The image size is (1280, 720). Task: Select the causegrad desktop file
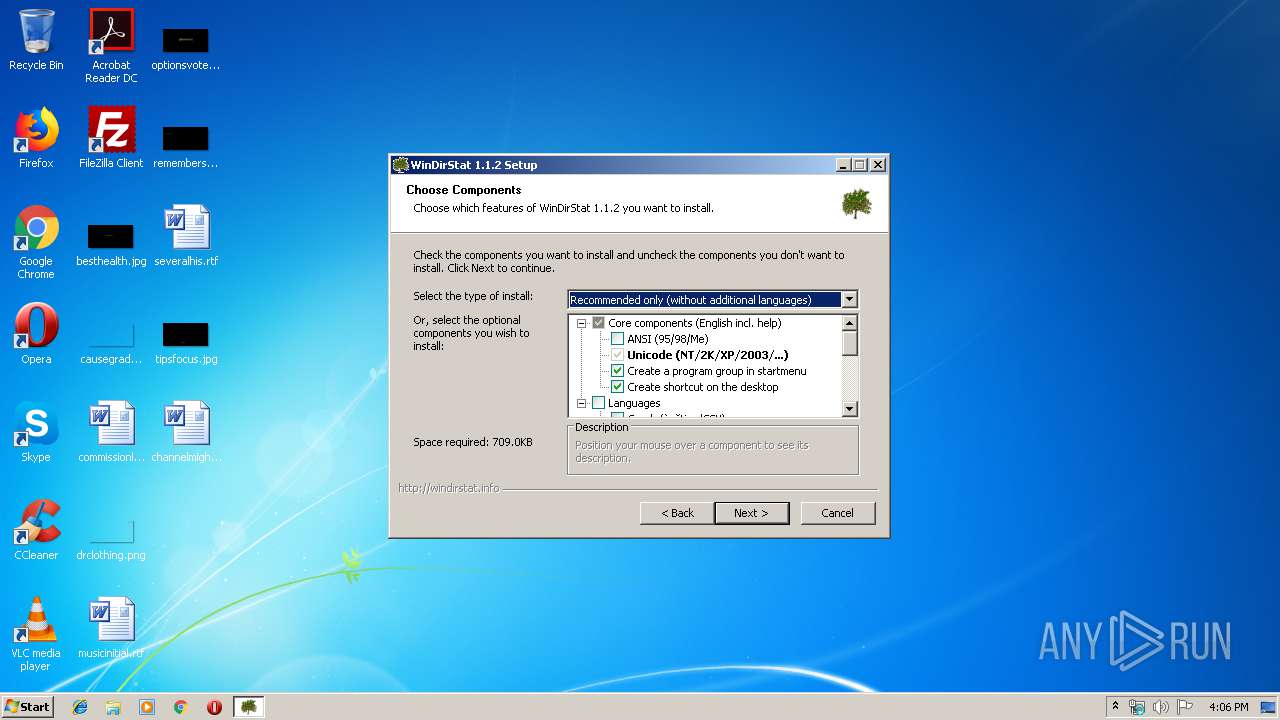coord(111,342)
